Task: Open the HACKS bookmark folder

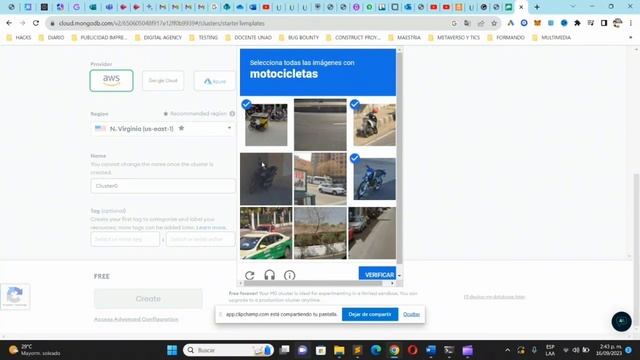Action: click(19, 38)
